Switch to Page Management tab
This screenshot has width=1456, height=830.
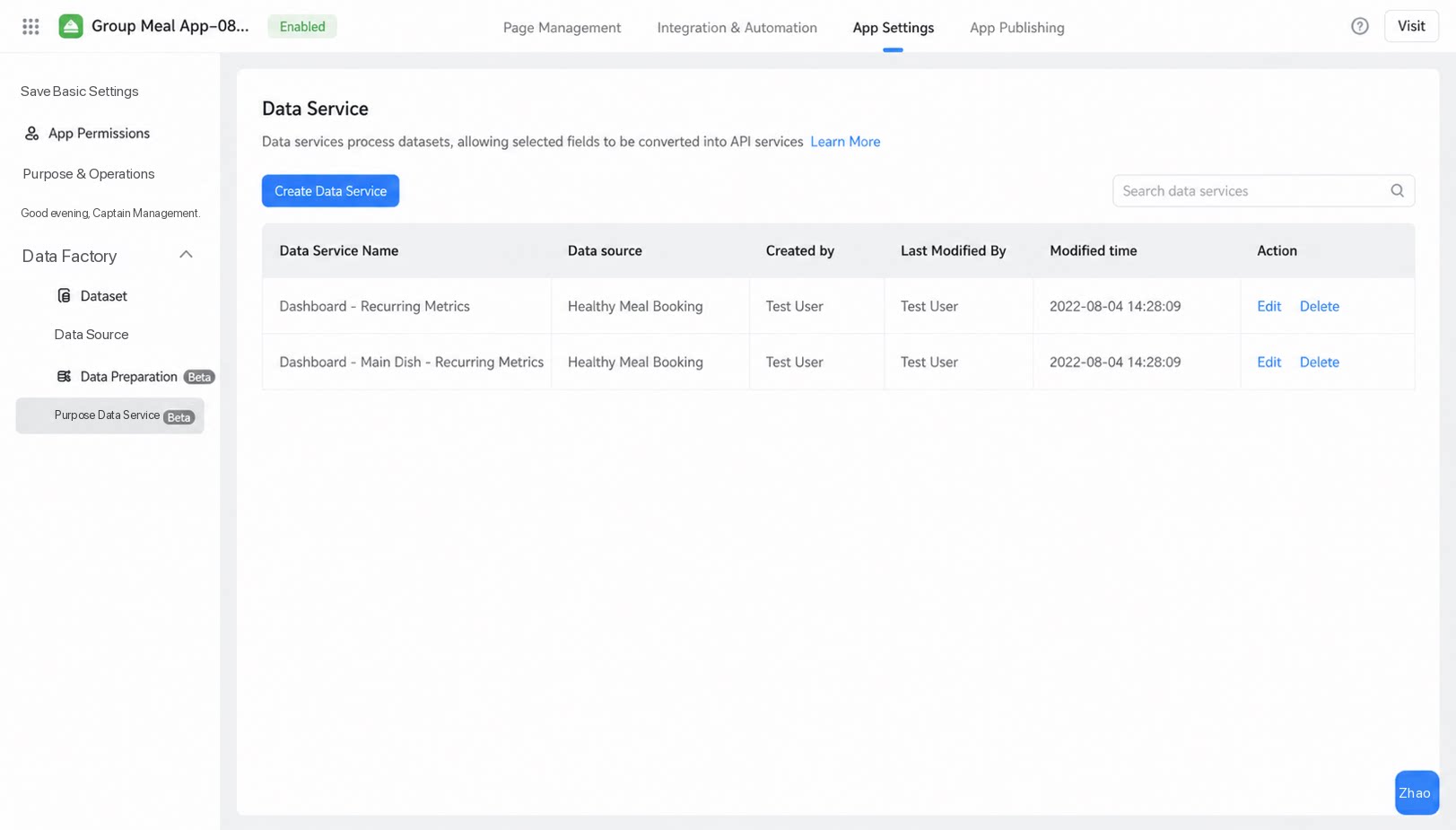click(562, 28)
